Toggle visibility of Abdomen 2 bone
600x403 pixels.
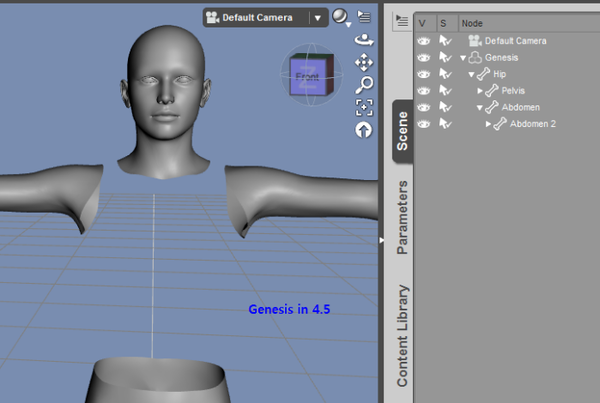click(x=424, y=124)
